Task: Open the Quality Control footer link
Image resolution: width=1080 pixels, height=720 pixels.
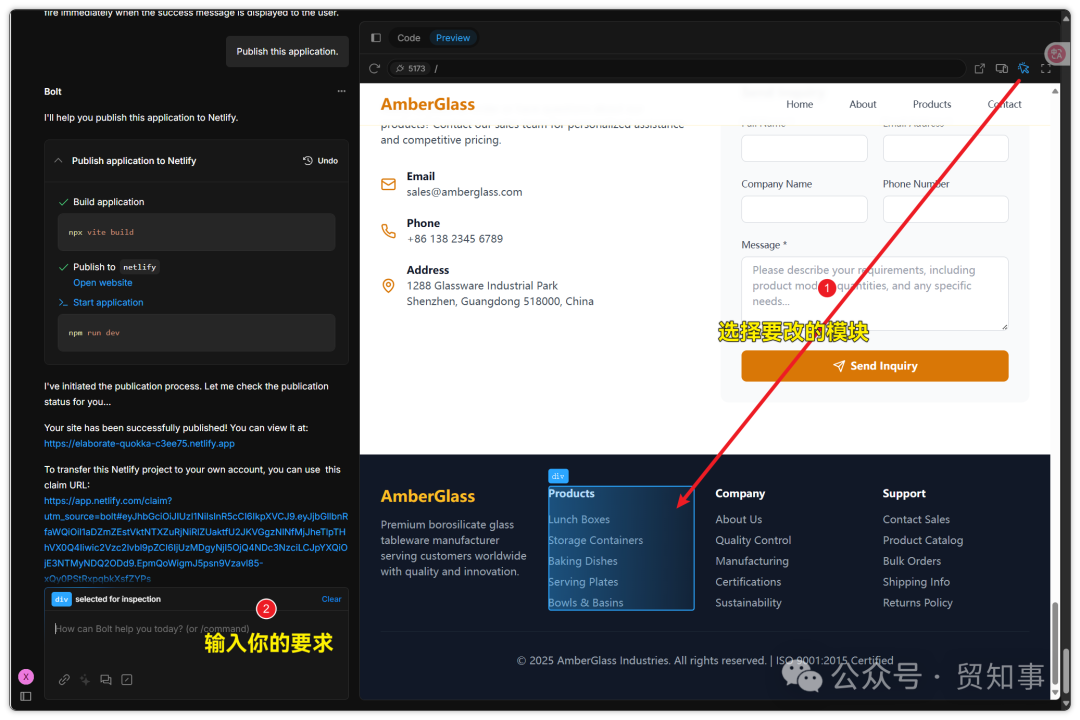Action: [x=753, y=540]
